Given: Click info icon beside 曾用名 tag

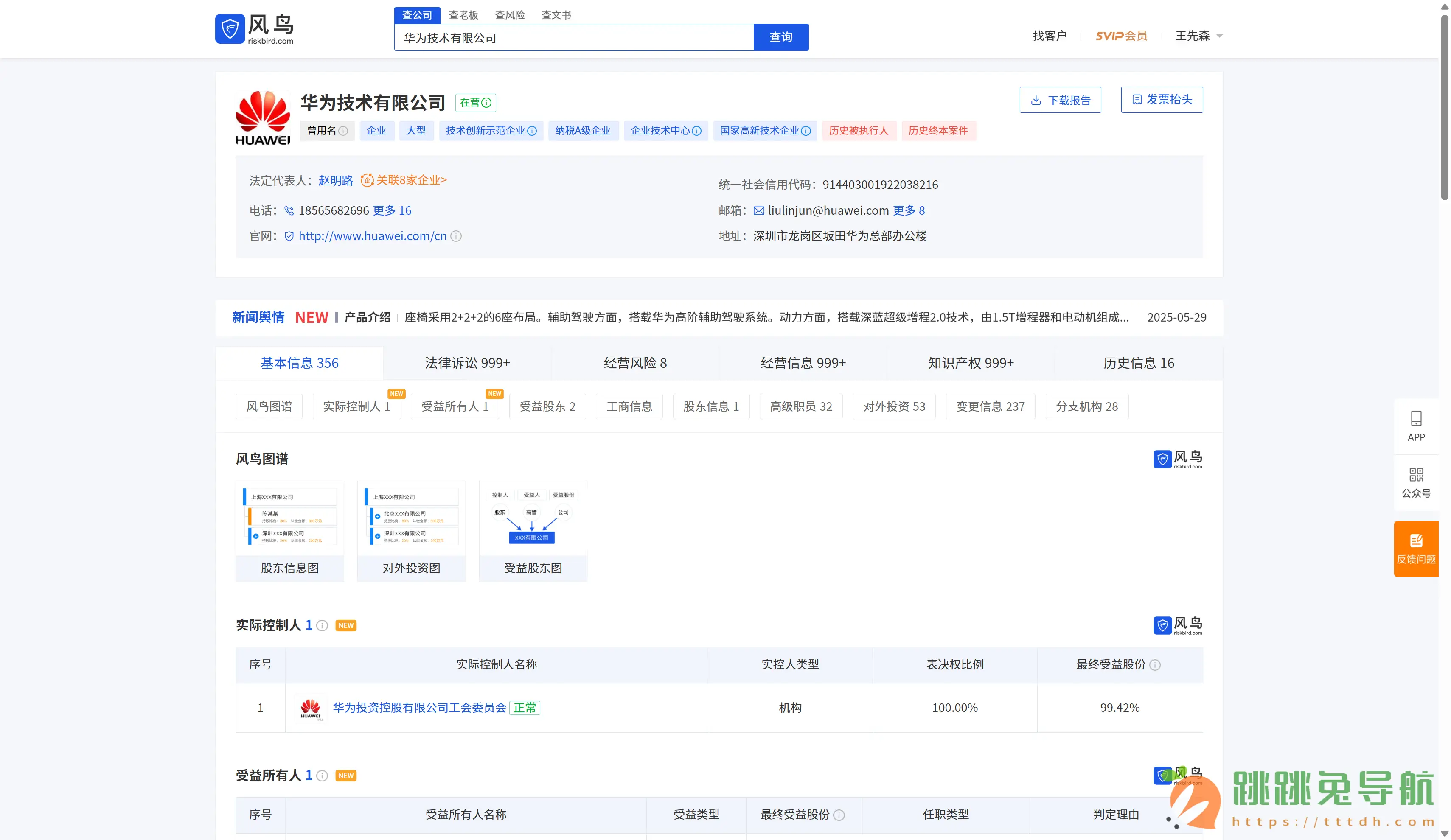Looking at the screenshot, I should coord(343,131).
